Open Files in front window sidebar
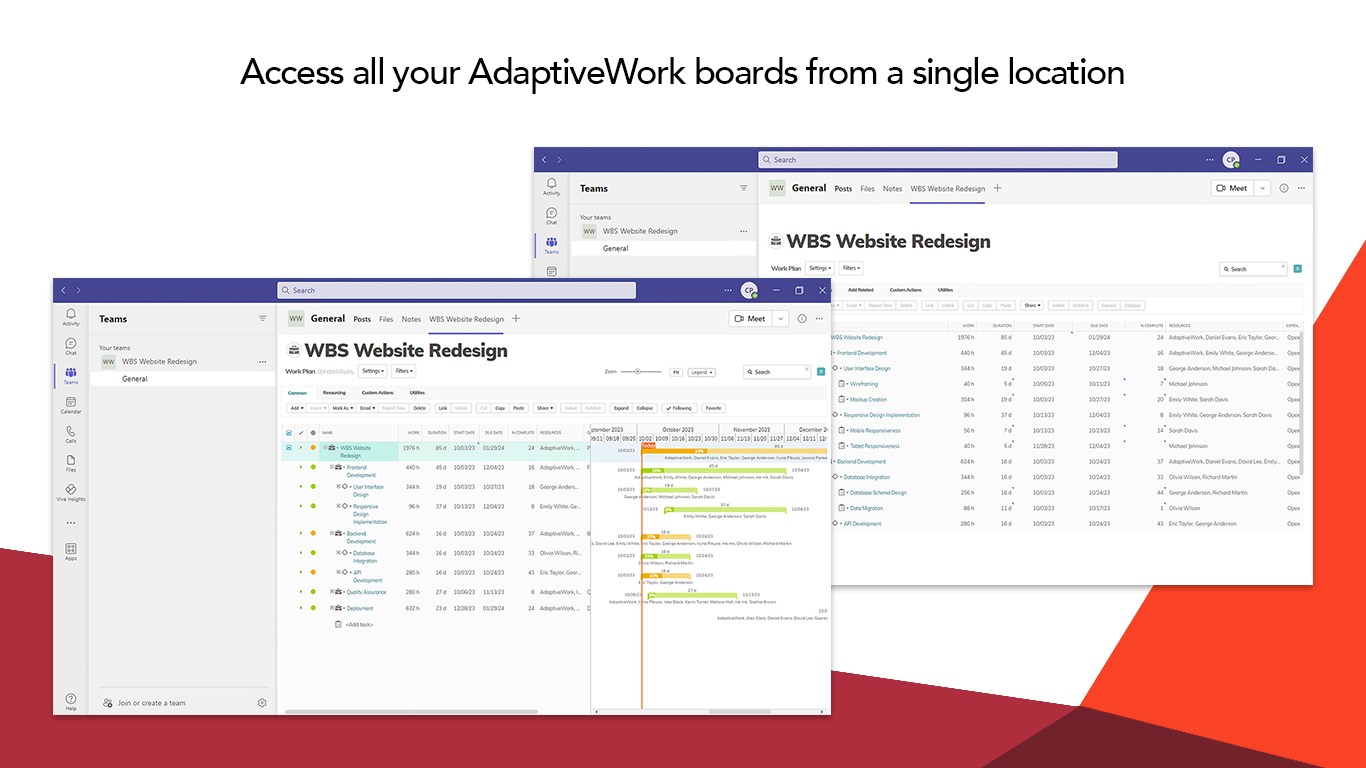Image resolution: width=1366 pixels, height=768 pixels. [71, 463]
